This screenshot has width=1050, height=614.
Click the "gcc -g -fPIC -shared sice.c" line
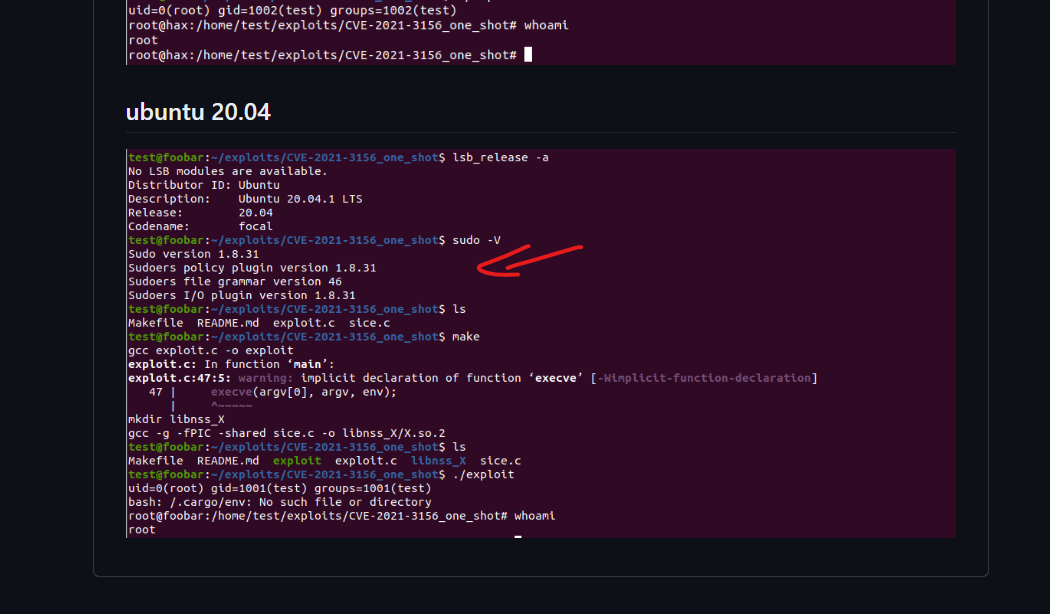(x=287, y=433)
